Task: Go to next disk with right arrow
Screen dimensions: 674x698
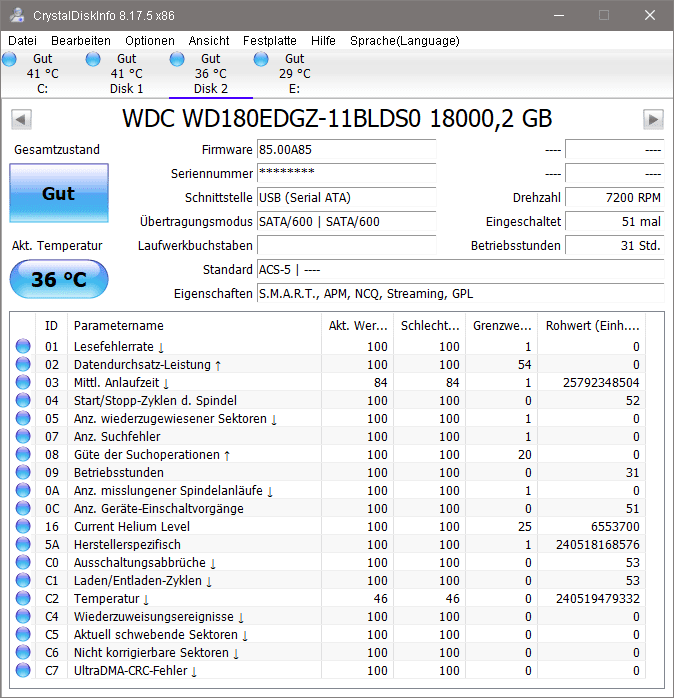Action: coord(653,119)
